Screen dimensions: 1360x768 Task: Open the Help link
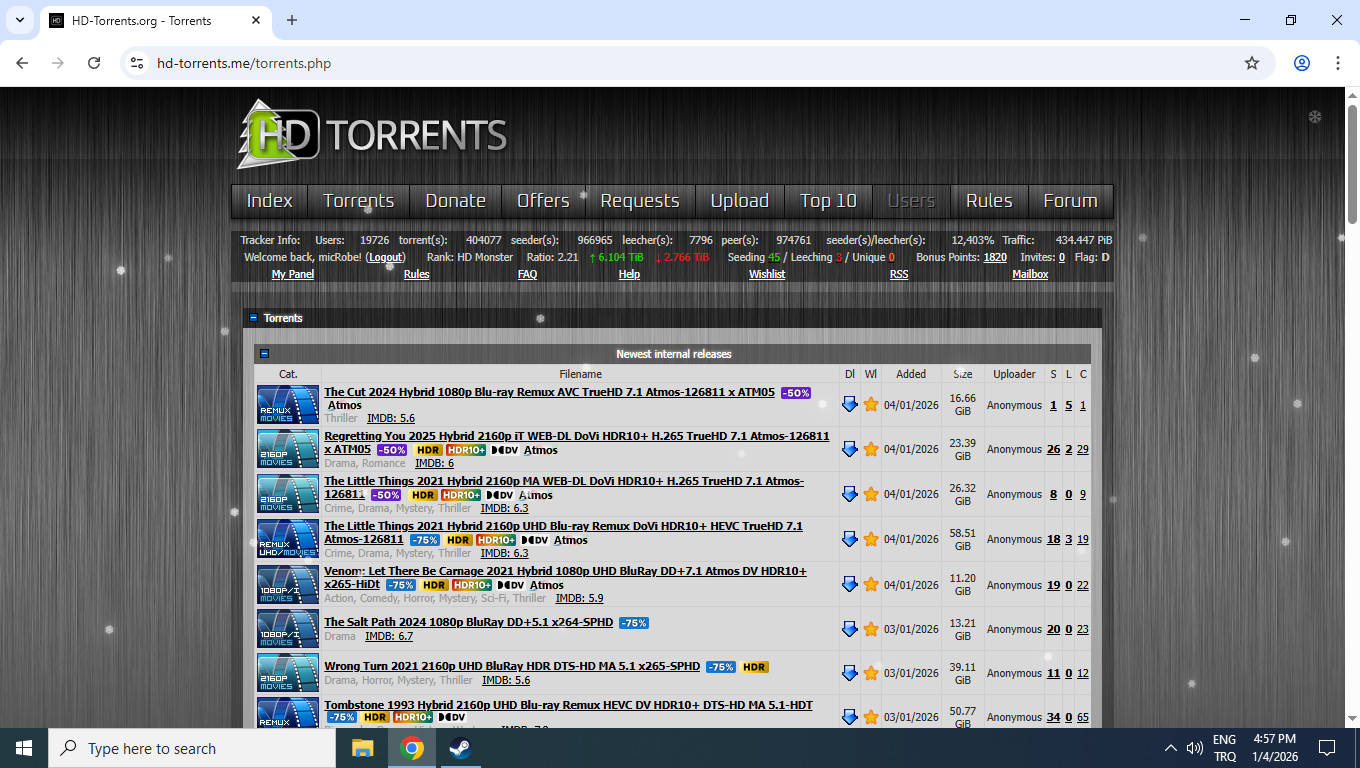[629, 274]
